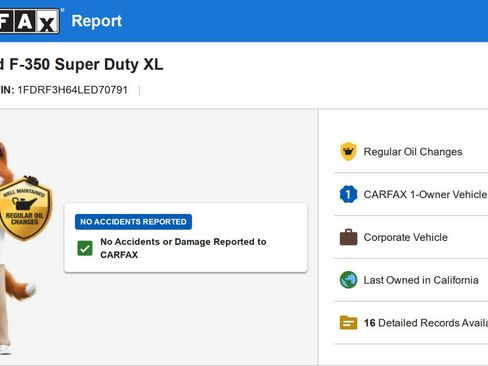The height and width of the screenshot is (366, 488).
Task: Click the NO ACCIDENTS REPORTED blue label
Action: [133, 222]
